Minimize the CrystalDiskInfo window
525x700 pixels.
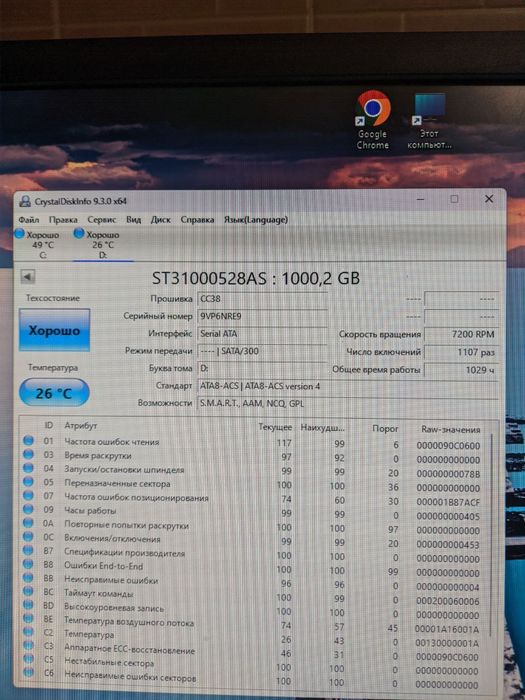420,199
